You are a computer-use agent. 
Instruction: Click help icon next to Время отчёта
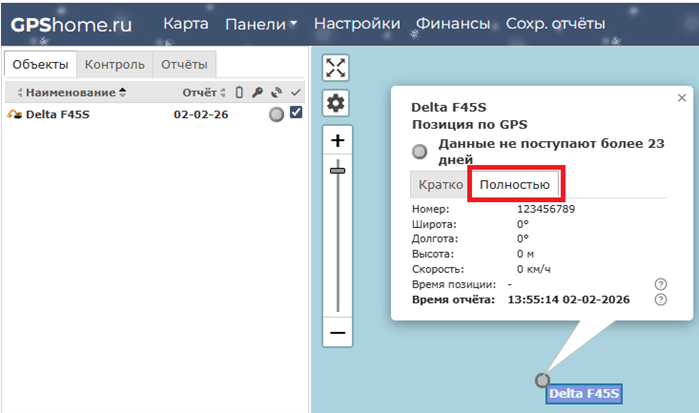click(660, 300)
